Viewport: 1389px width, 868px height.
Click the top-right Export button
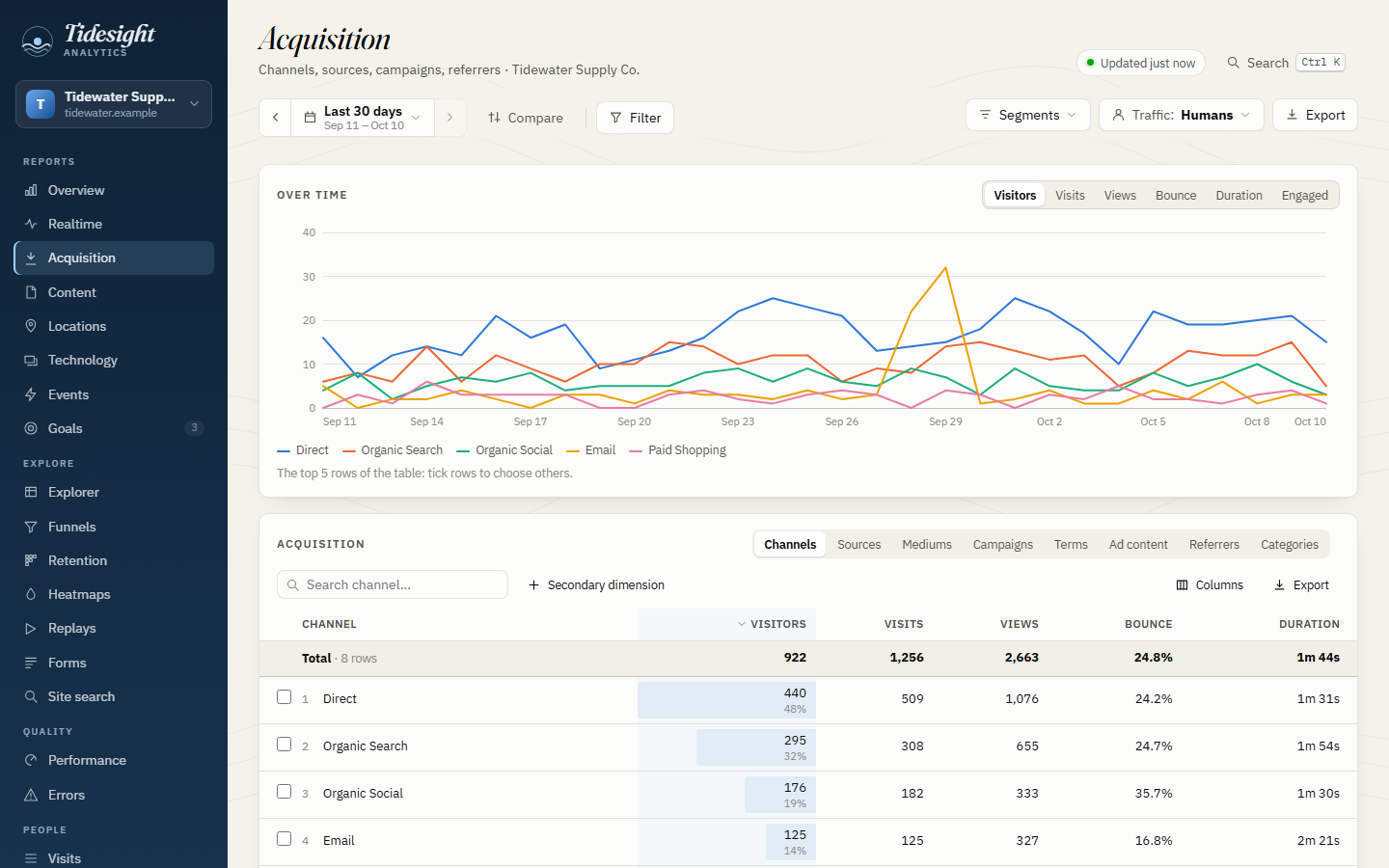pos(1315,115)
